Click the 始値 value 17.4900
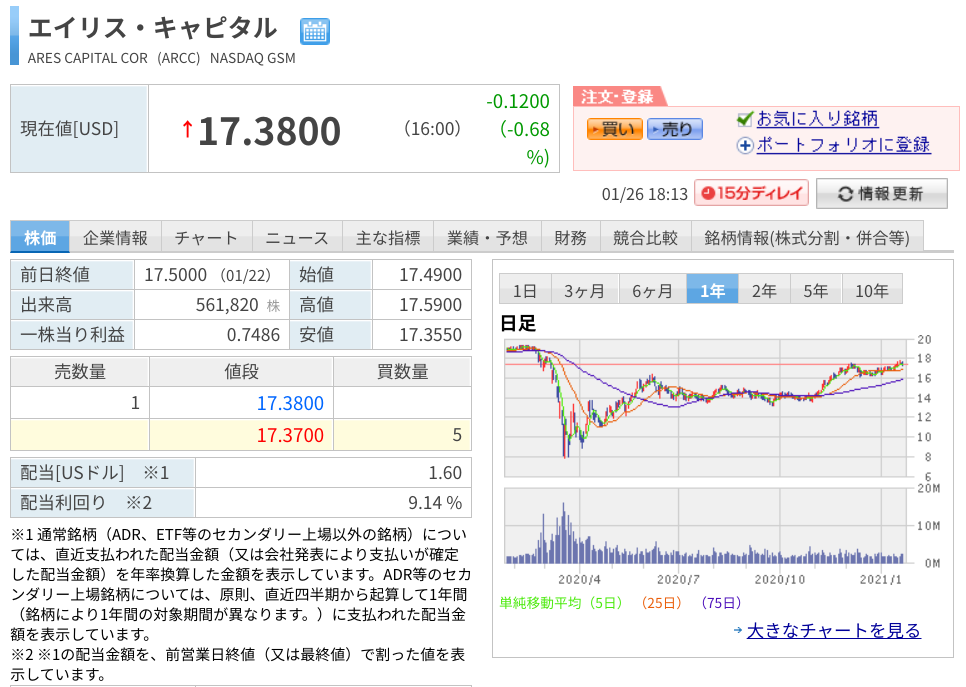Screen dimensions: 966x687 (431, 275)
